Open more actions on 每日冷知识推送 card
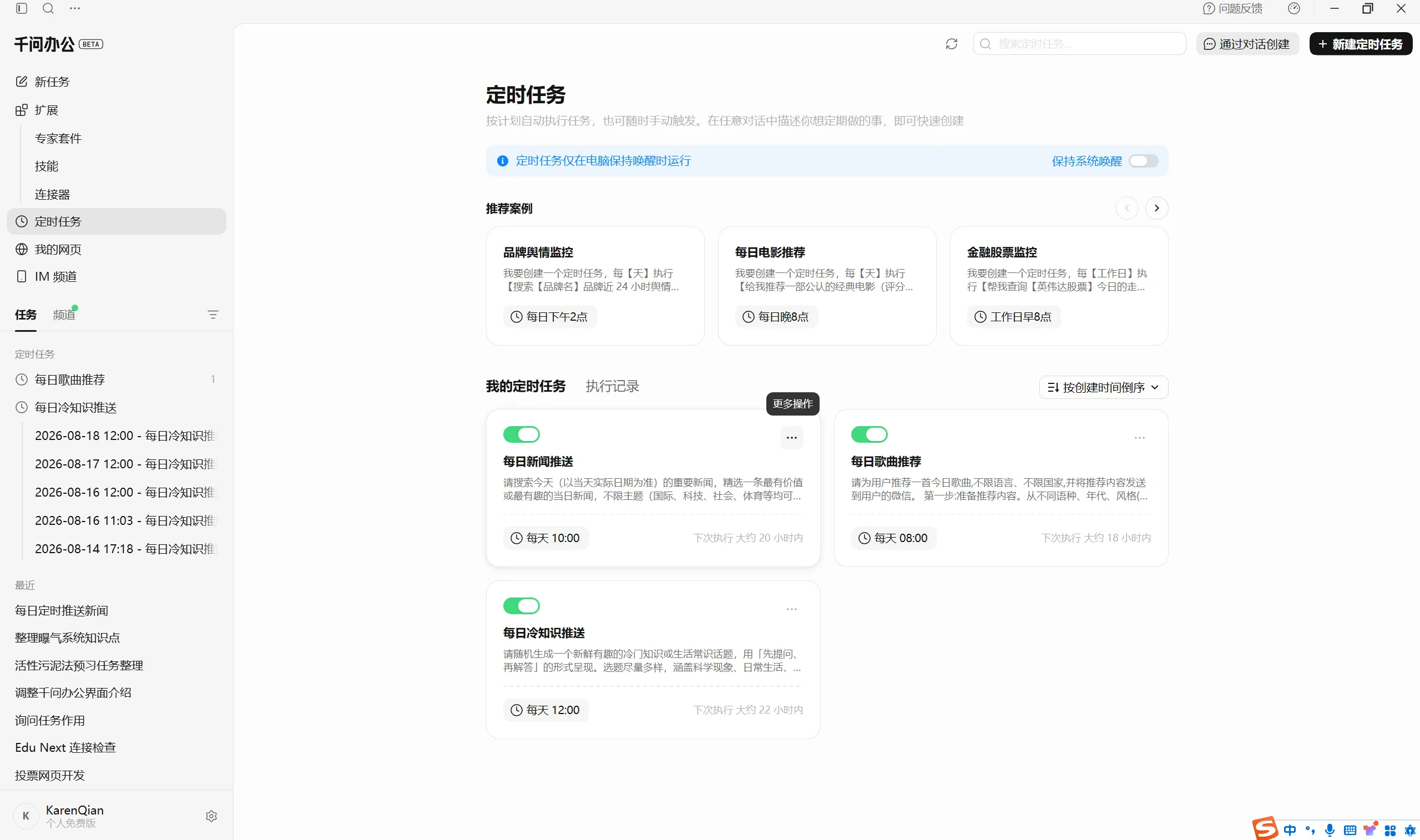1420x840 pixels. (792, 609)
